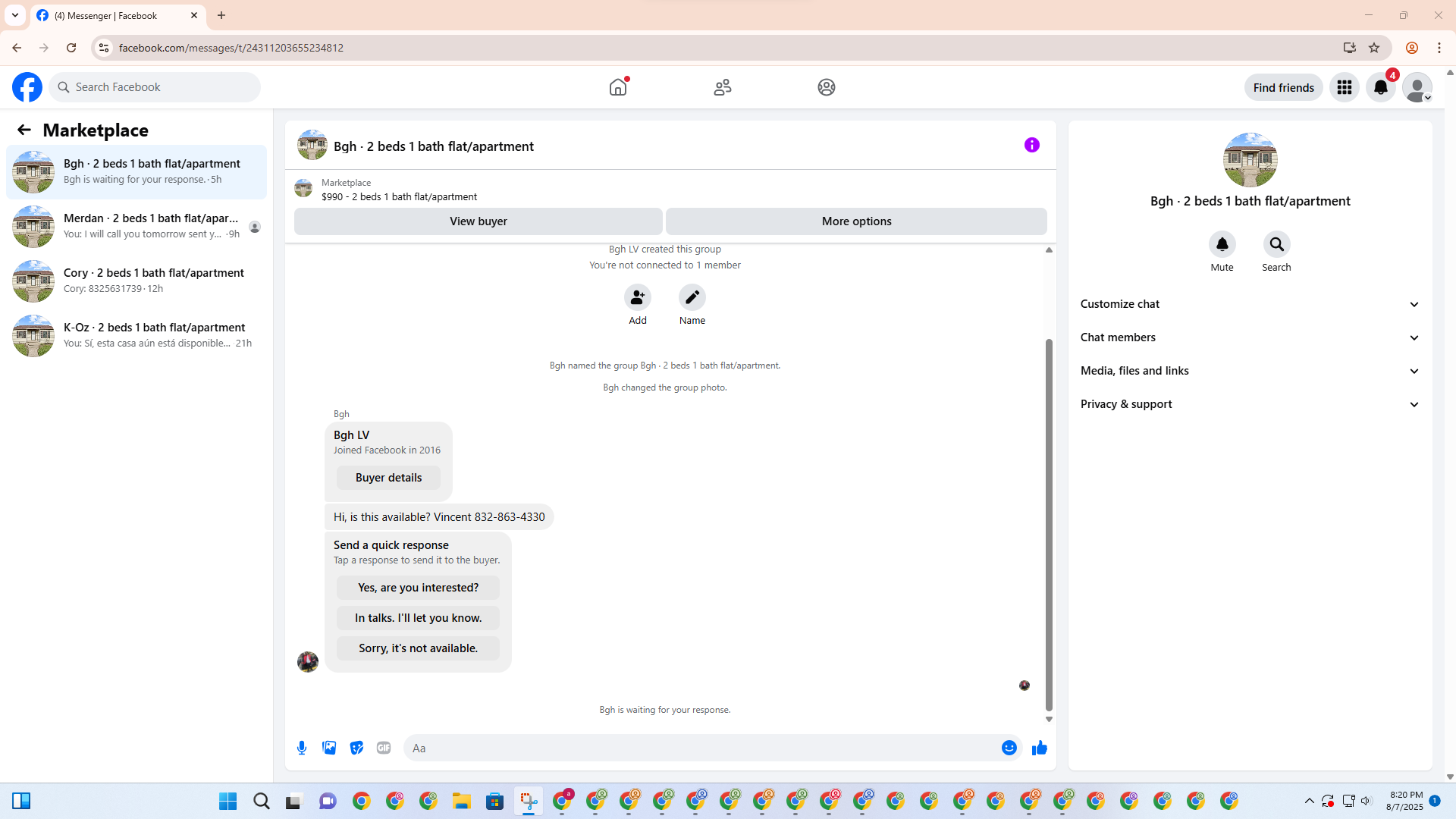
Task: Mute this conversation with bell icon
Action: click(x=1222, y=244)
